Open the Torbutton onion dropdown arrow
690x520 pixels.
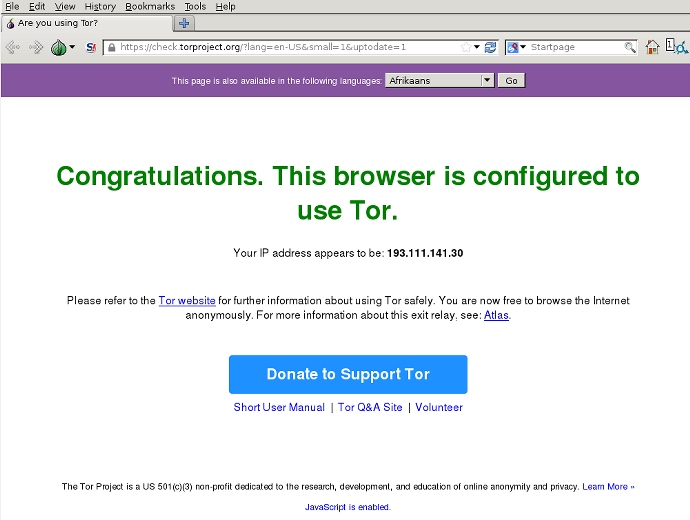click(x=72, y=47)
